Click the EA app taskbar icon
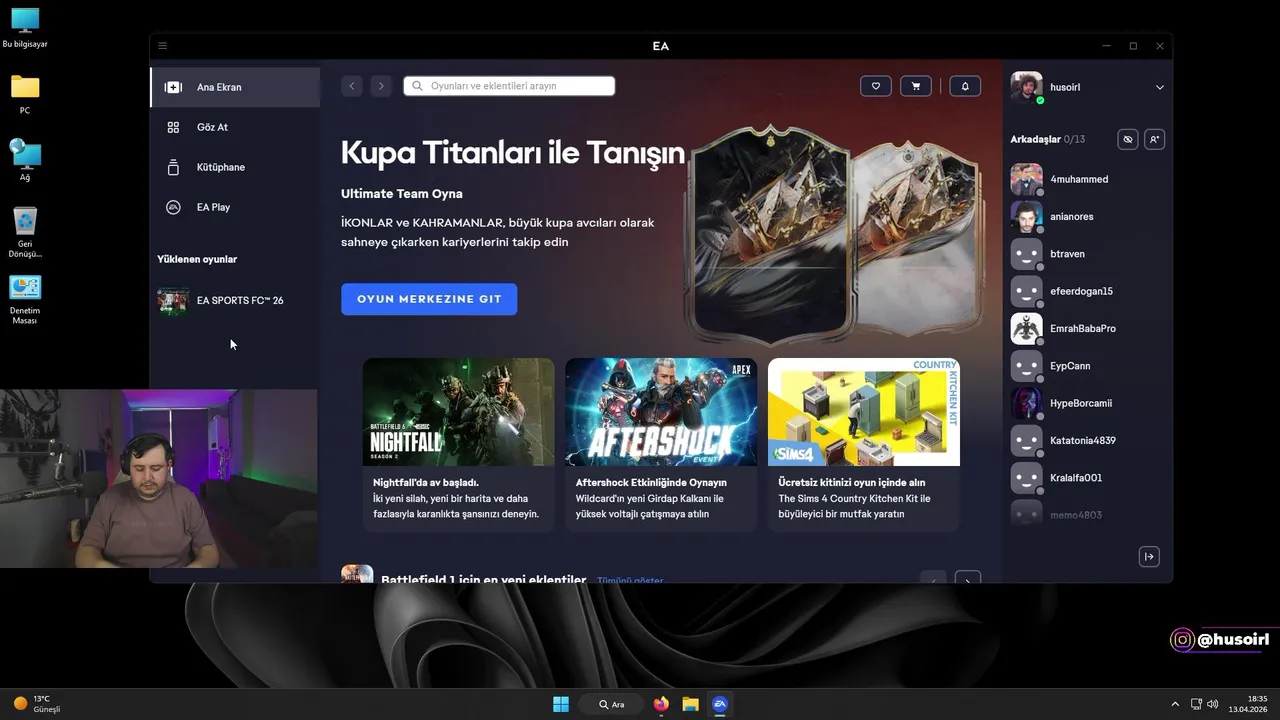 pyautogui.click(x=719, y=704)
